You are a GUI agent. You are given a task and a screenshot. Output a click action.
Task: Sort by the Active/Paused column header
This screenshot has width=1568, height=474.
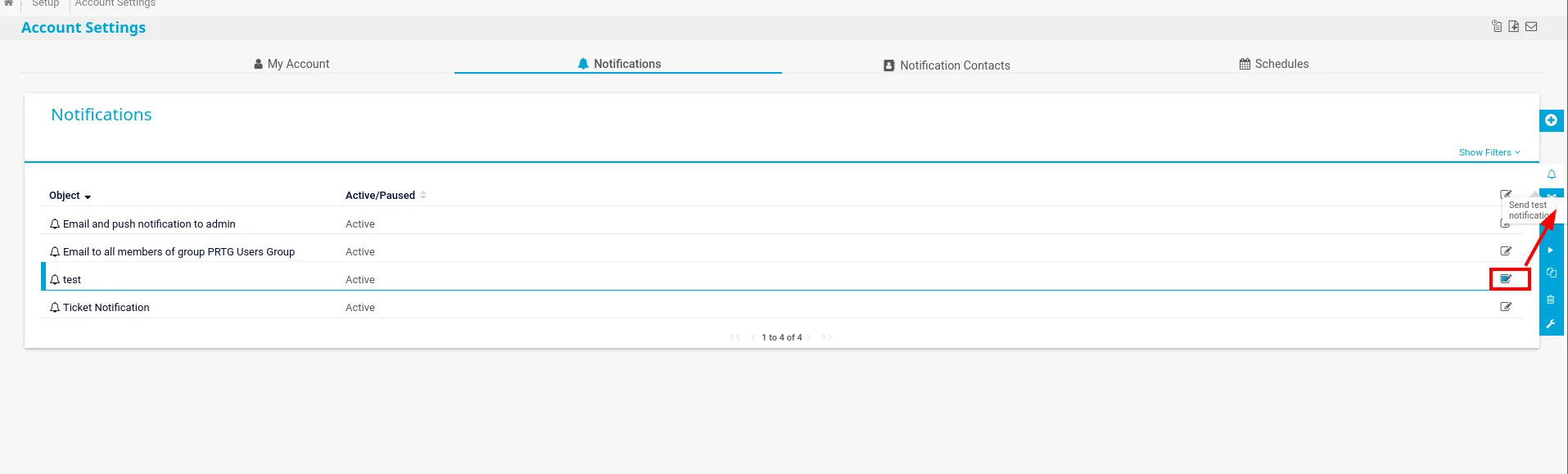(385, 196)
